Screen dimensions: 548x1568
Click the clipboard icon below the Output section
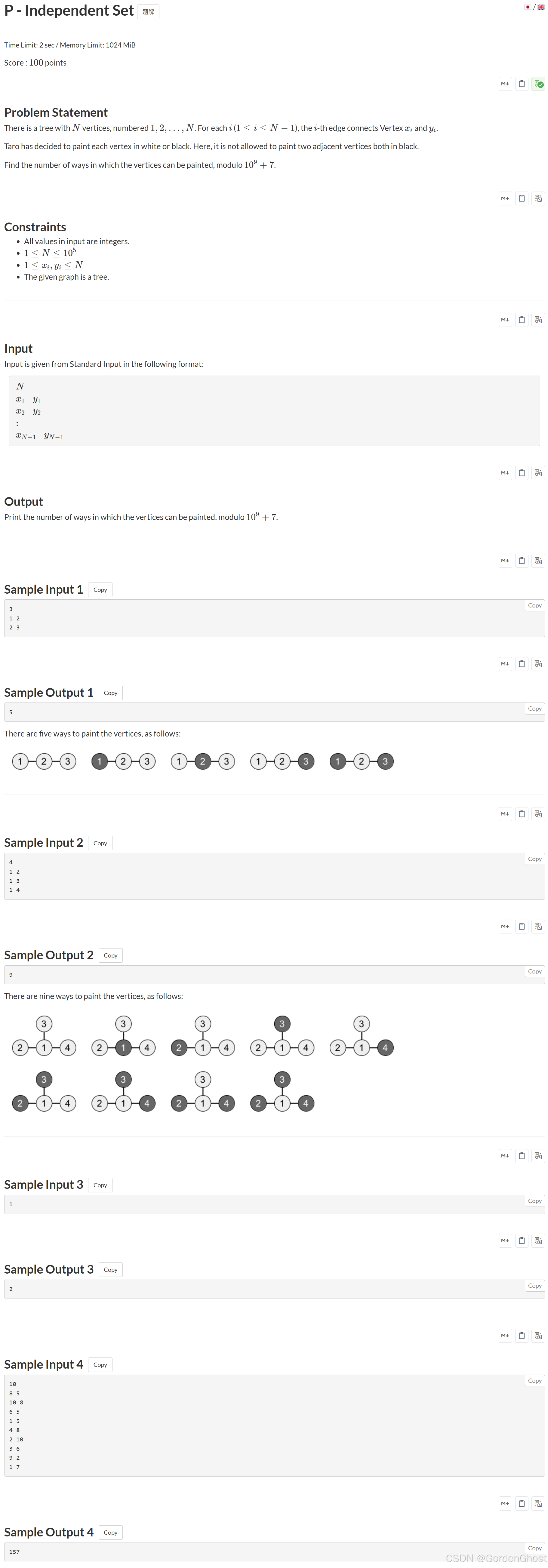click(522, 561)
